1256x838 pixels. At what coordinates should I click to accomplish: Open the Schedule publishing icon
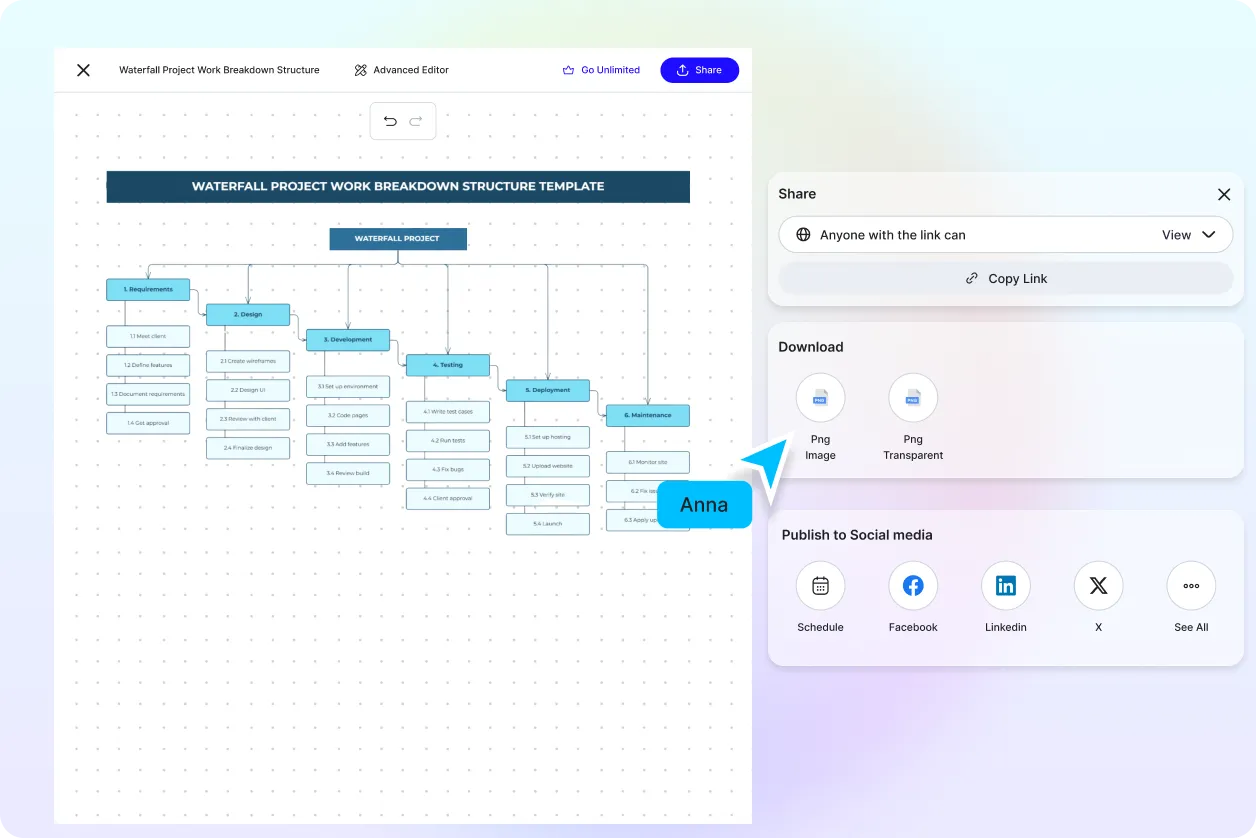coord(820,586)
